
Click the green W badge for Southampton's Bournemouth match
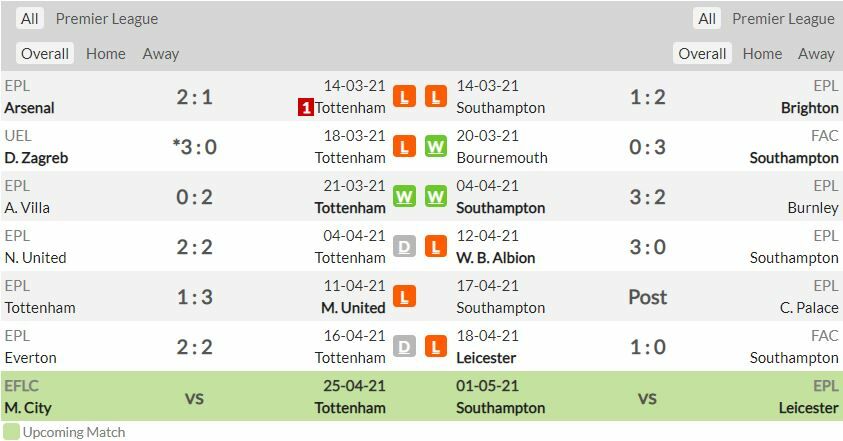click(435, 147)
